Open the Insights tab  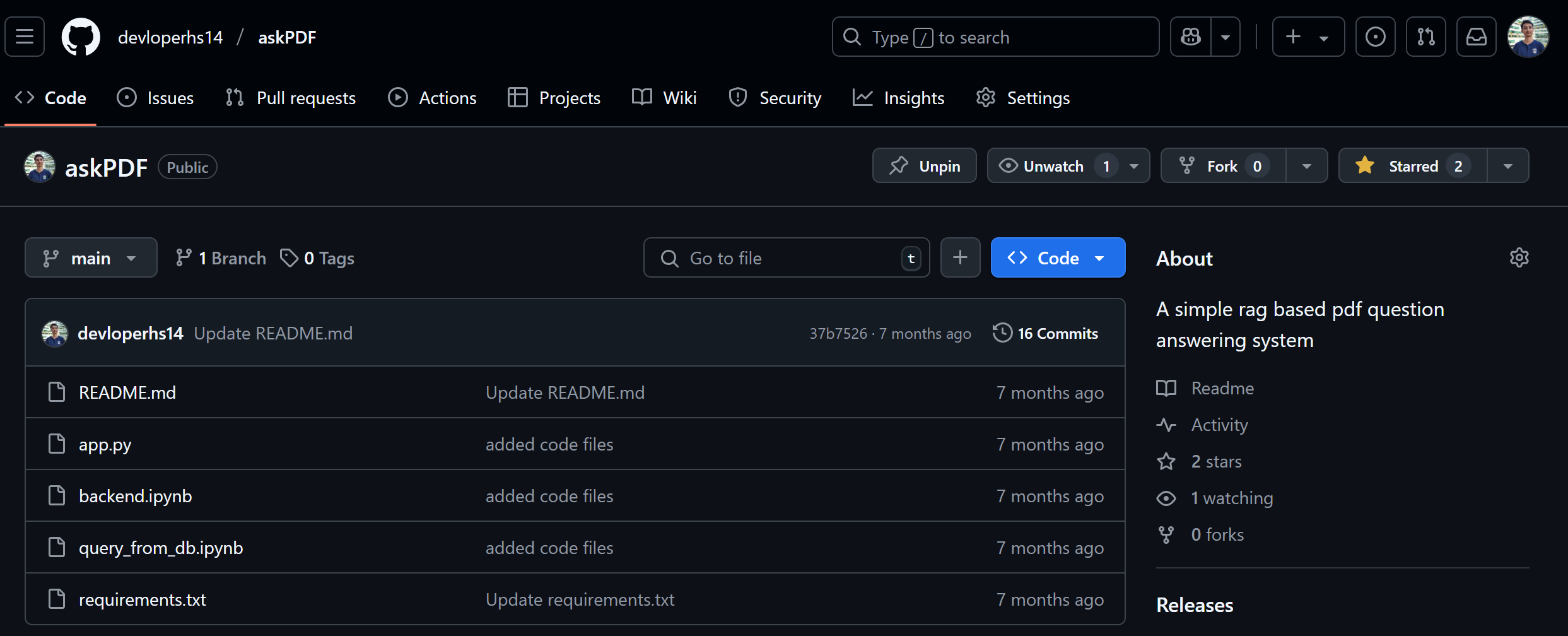[898, 98]
